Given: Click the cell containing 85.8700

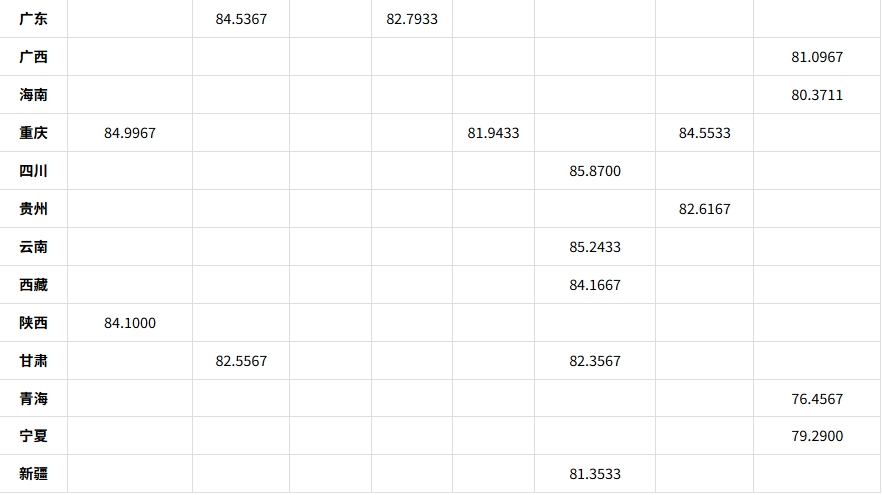Looking at the screenshot, I should 595,171.
